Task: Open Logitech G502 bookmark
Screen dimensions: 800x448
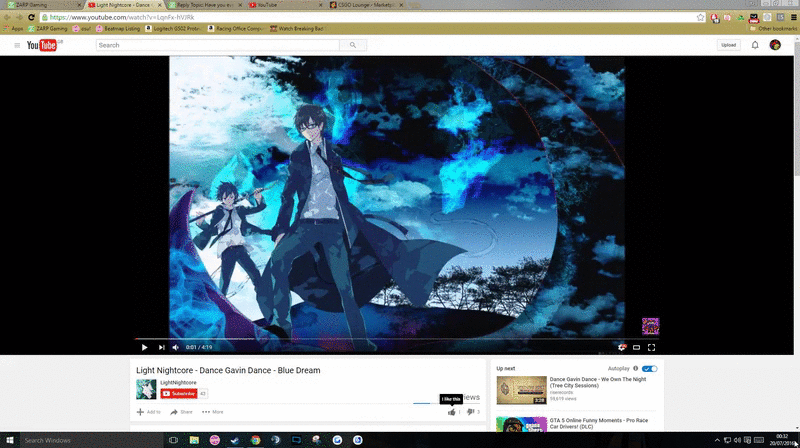Action: point(173,29)
